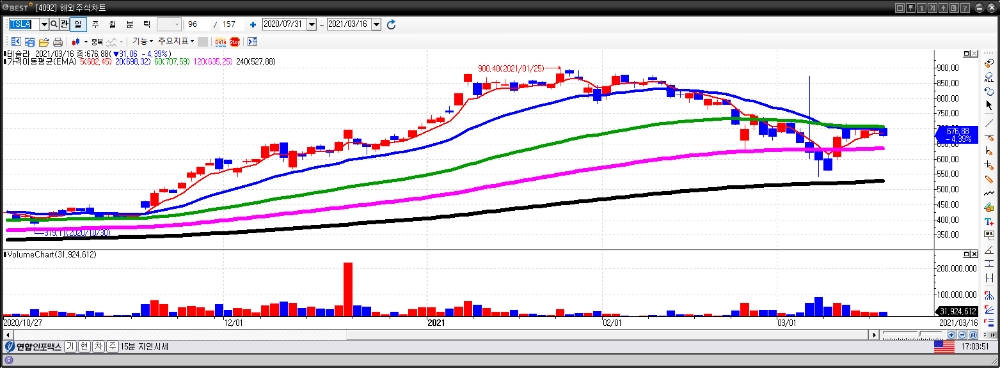Viewport: 1000px width, 368px height.
Task: Click the open folder icon
Action: 44,41
